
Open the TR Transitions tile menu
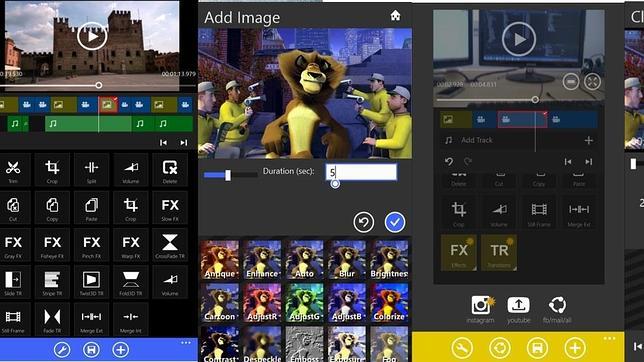point(499,253)
